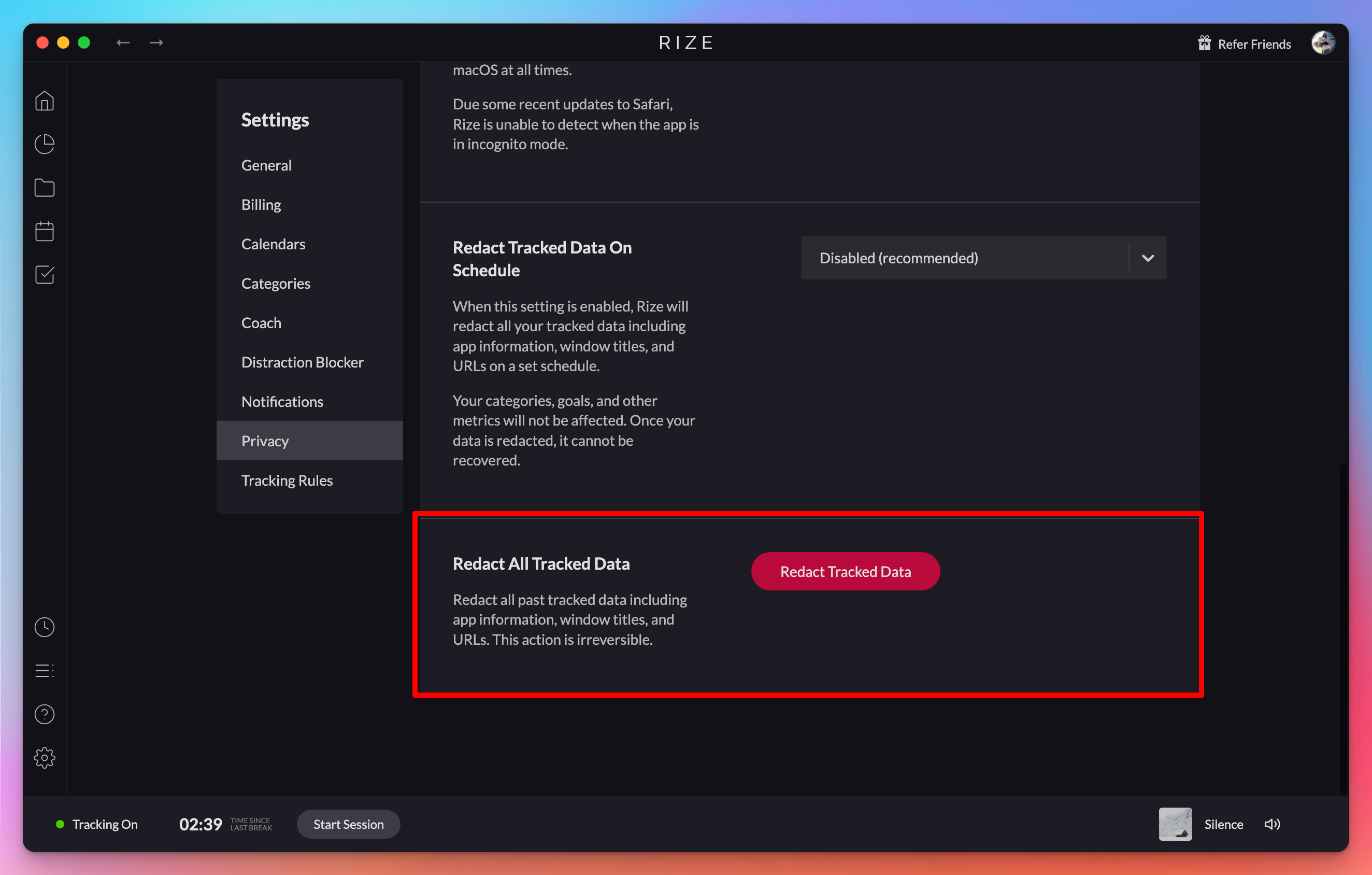Expand the redact schedule chevron arrow
This screenshot has height=875, width=1372.
pyautogui.click(x=1148, y=258)
